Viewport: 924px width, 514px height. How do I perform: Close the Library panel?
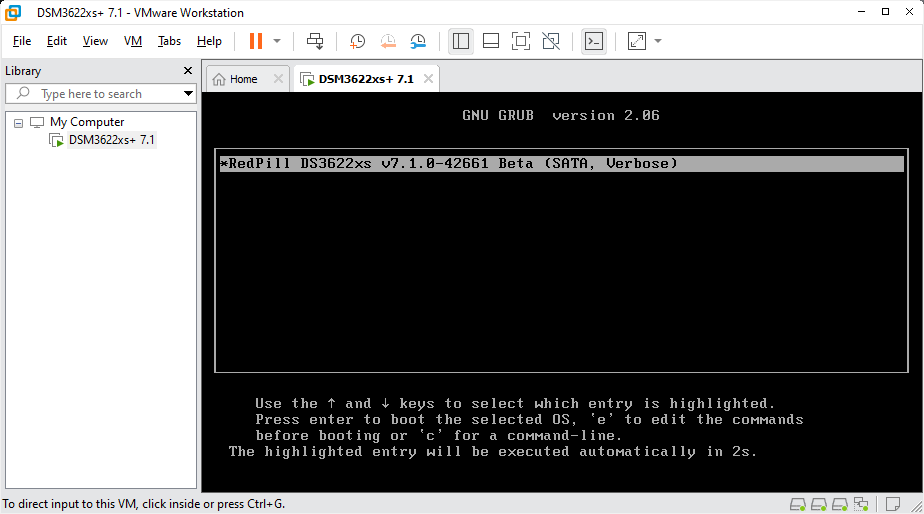188,71
